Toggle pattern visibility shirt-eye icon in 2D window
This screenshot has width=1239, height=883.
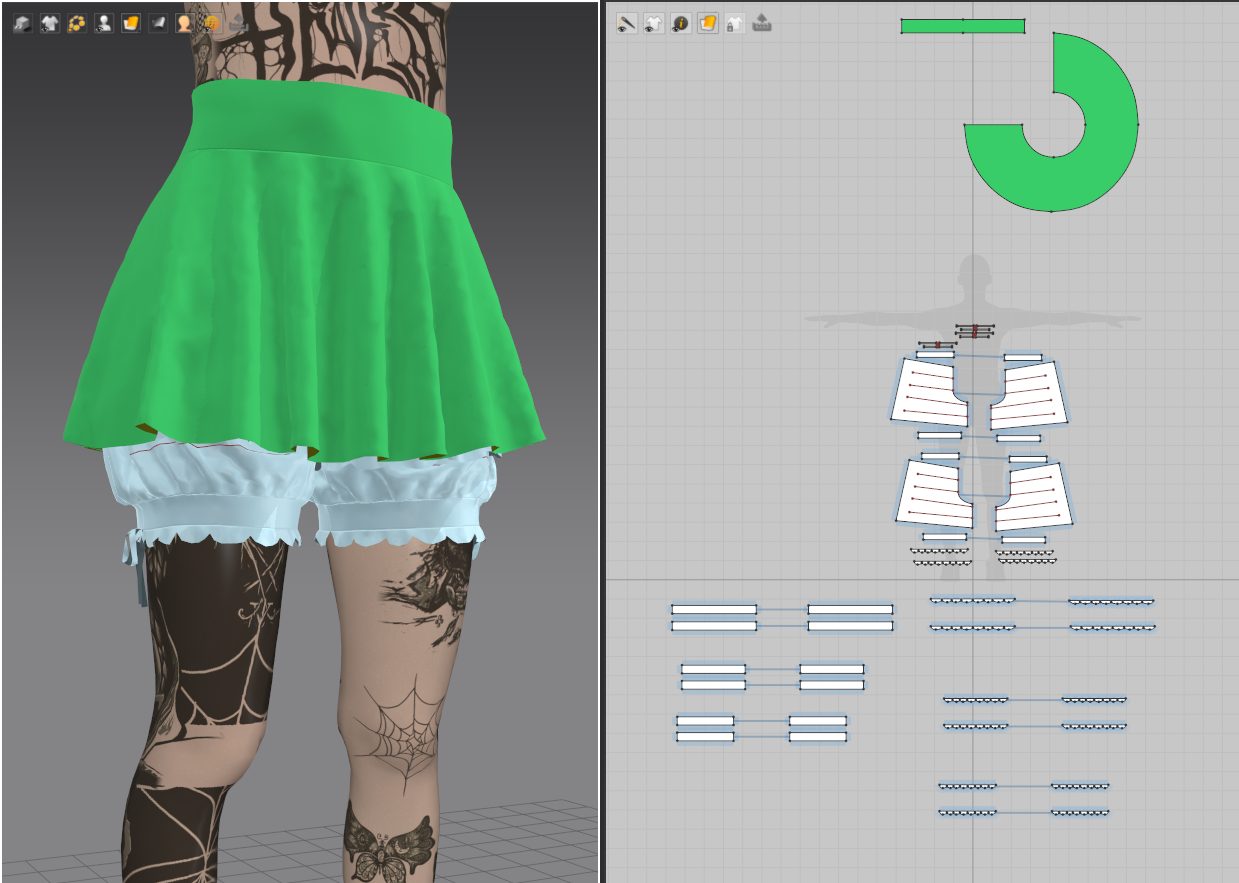[x=653, y=23]
